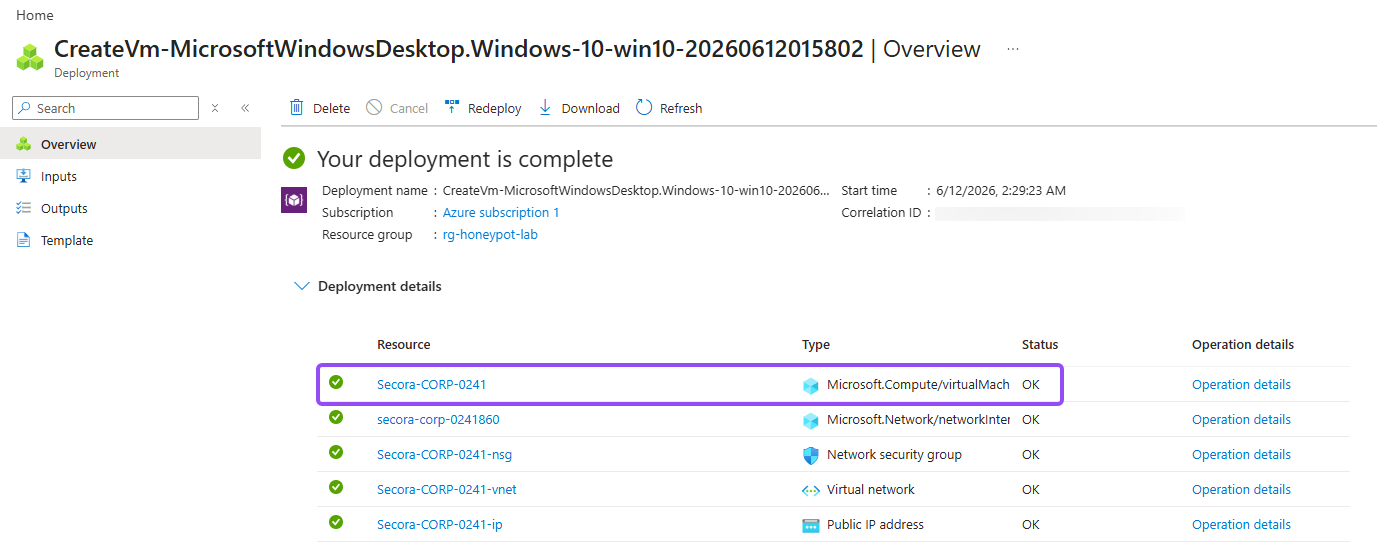The height and width of the screenshot is (554, 1377).
Task: Open the Secora-CORP-0241-vnet resource link
Action: coord(447,489)
